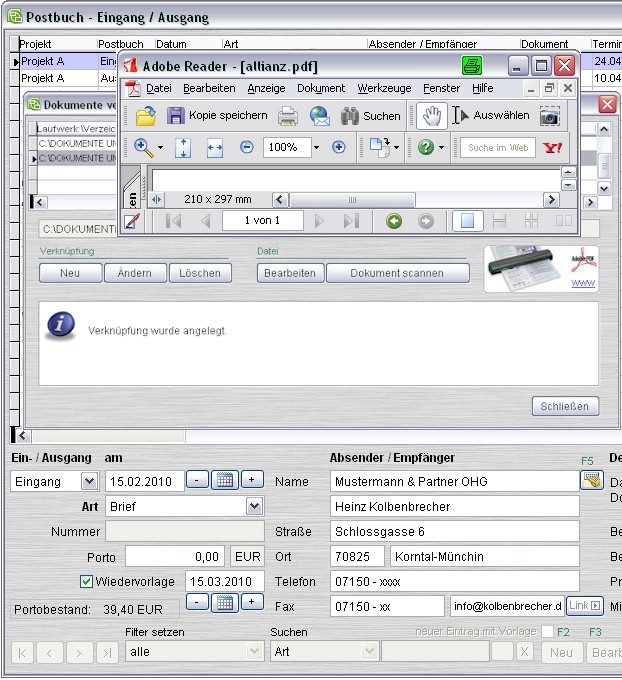Click the 'Dokument scannen' button
Viewport: 622px width, 680px height.
pos(396,273)
